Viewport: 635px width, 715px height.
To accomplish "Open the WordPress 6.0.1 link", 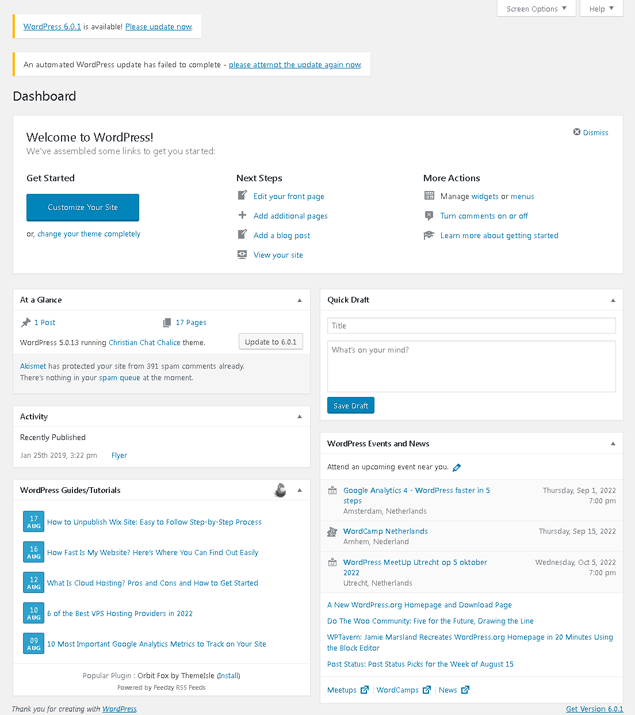I will [x=52, y=27].
